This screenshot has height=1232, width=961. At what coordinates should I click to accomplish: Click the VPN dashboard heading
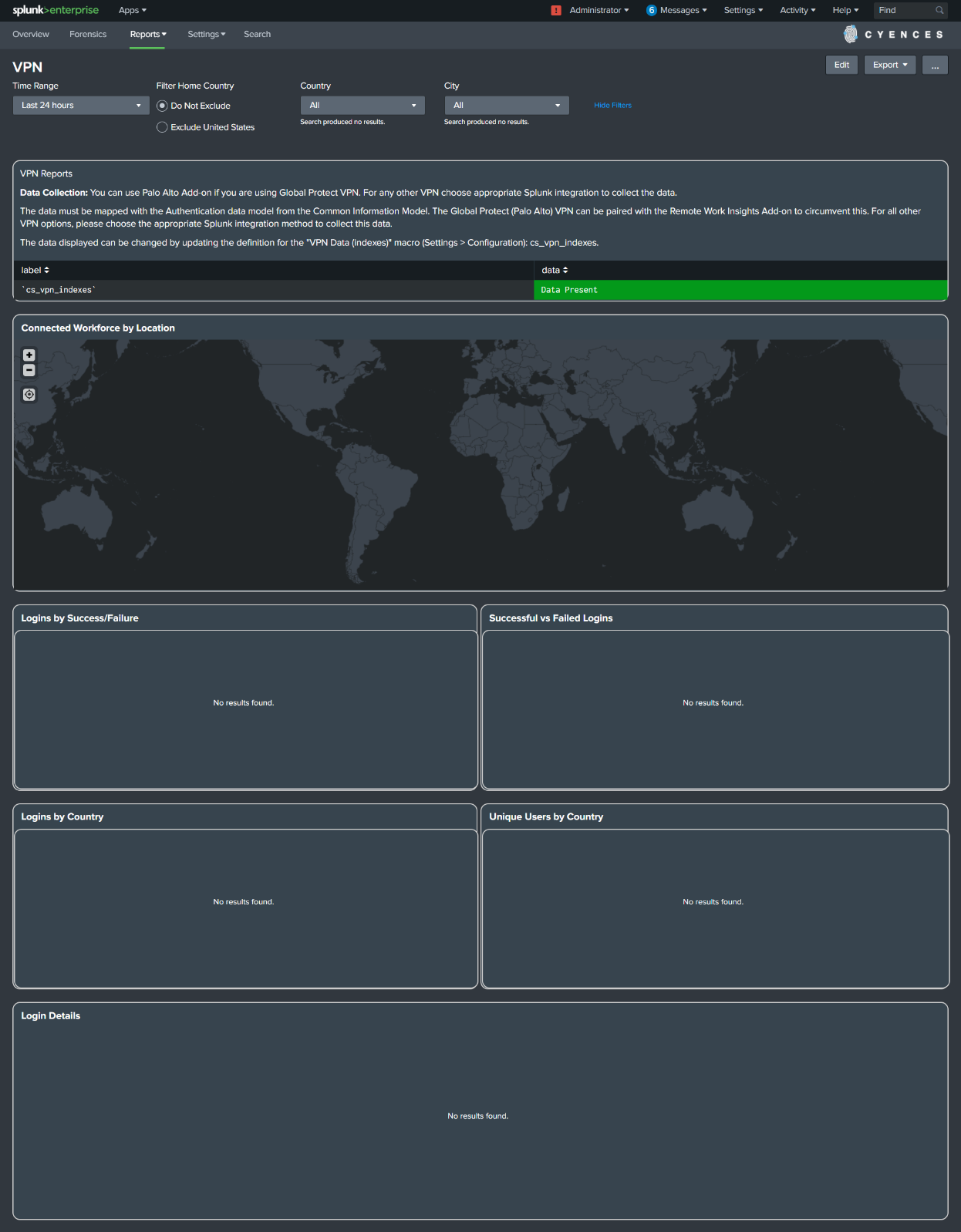pos(28,67)
